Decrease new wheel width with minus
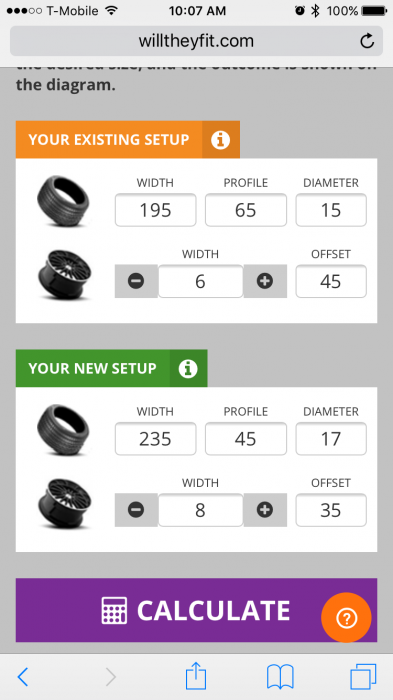Image resolution: width=393 pixels, height=700 pixels. [x=136, y=510]
